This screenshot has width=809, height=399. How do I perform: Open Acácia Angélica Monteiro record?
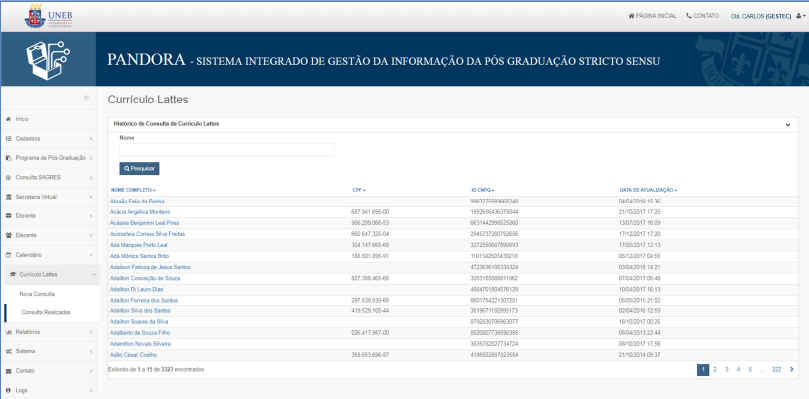click(x=140, y=212)
